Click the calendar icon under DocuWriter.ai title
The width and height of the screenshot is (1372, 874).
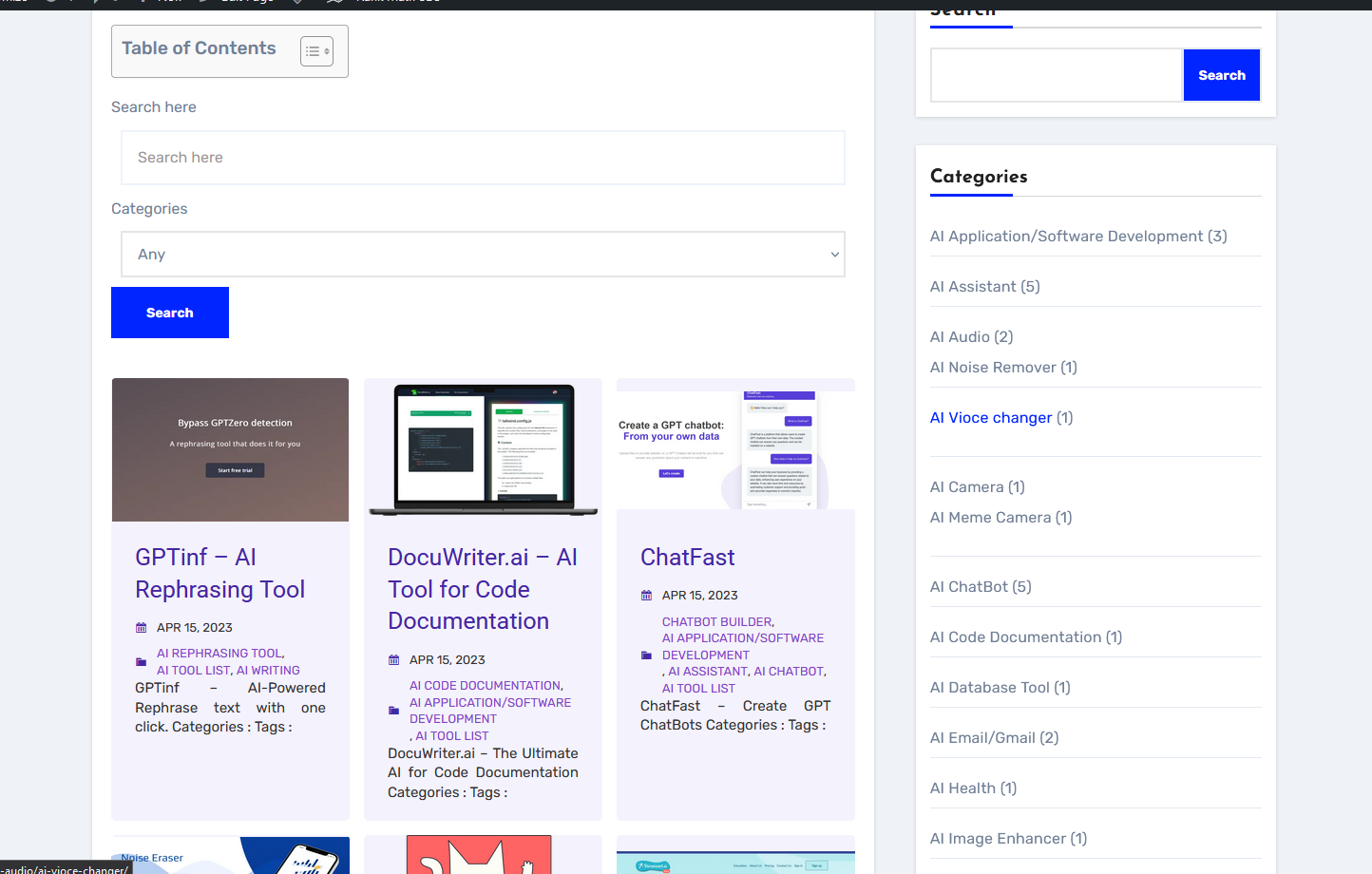click(394, 660)
